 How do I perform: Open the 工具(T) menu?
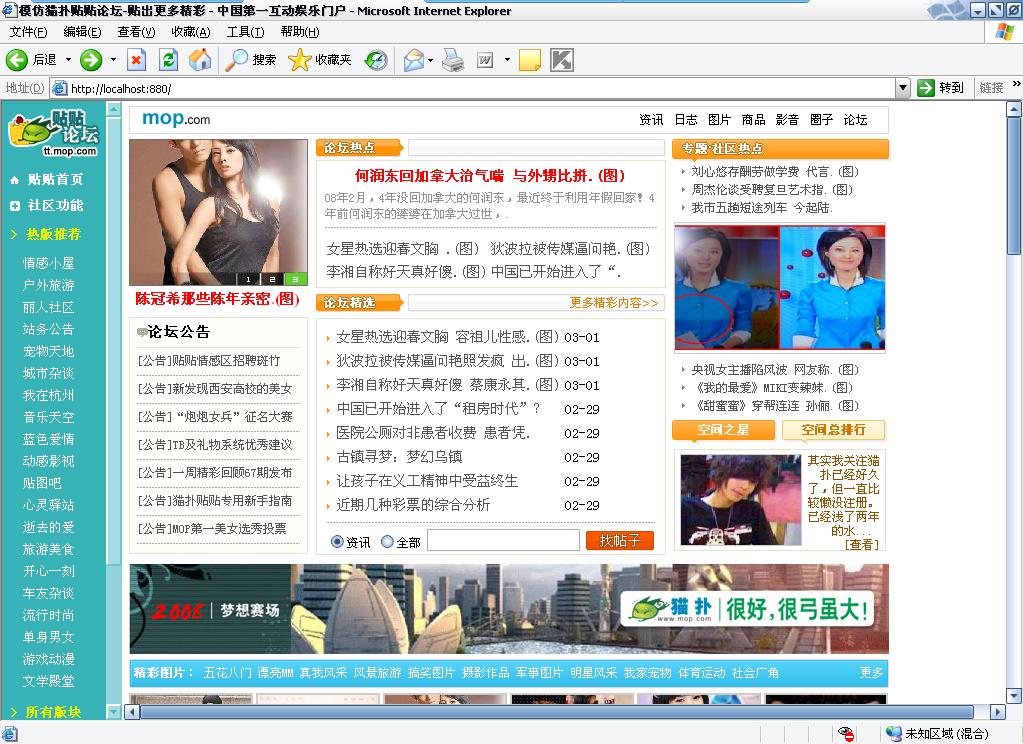[245, 32]
